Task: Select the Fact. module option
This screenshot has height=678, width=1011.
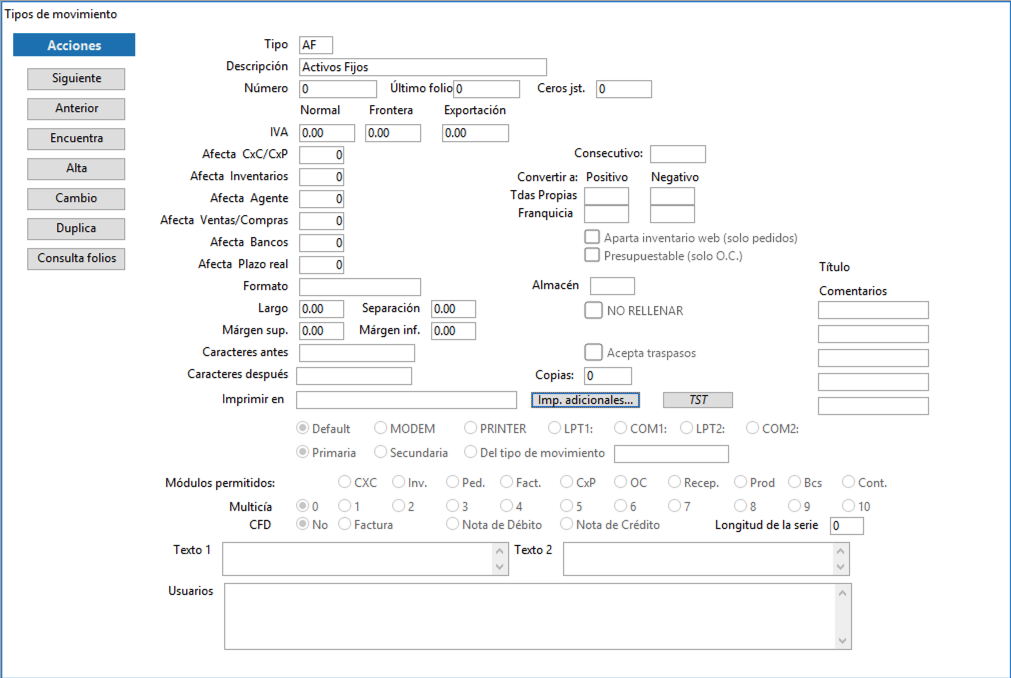Action: (x=507, y=482)
